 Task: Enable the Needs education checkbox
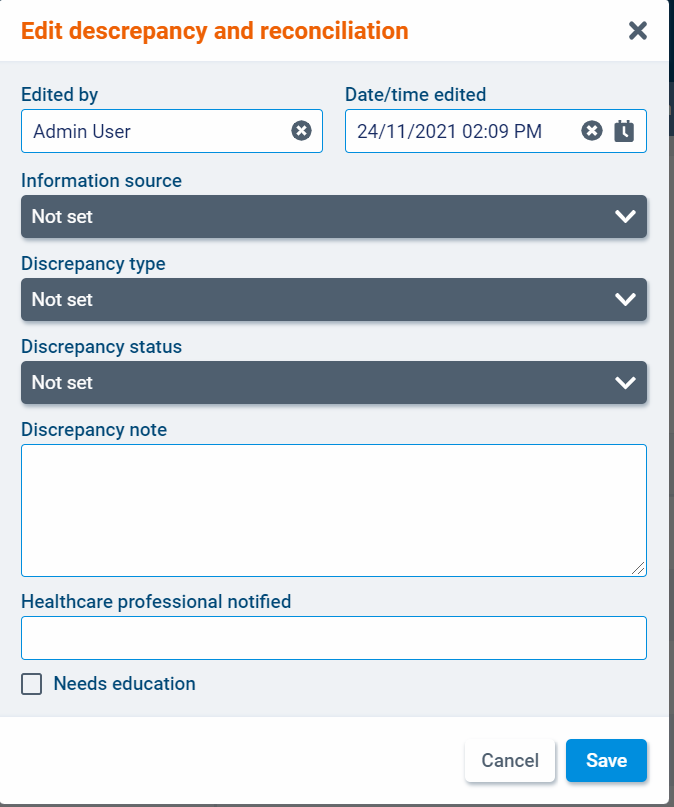tap(32, 684)
